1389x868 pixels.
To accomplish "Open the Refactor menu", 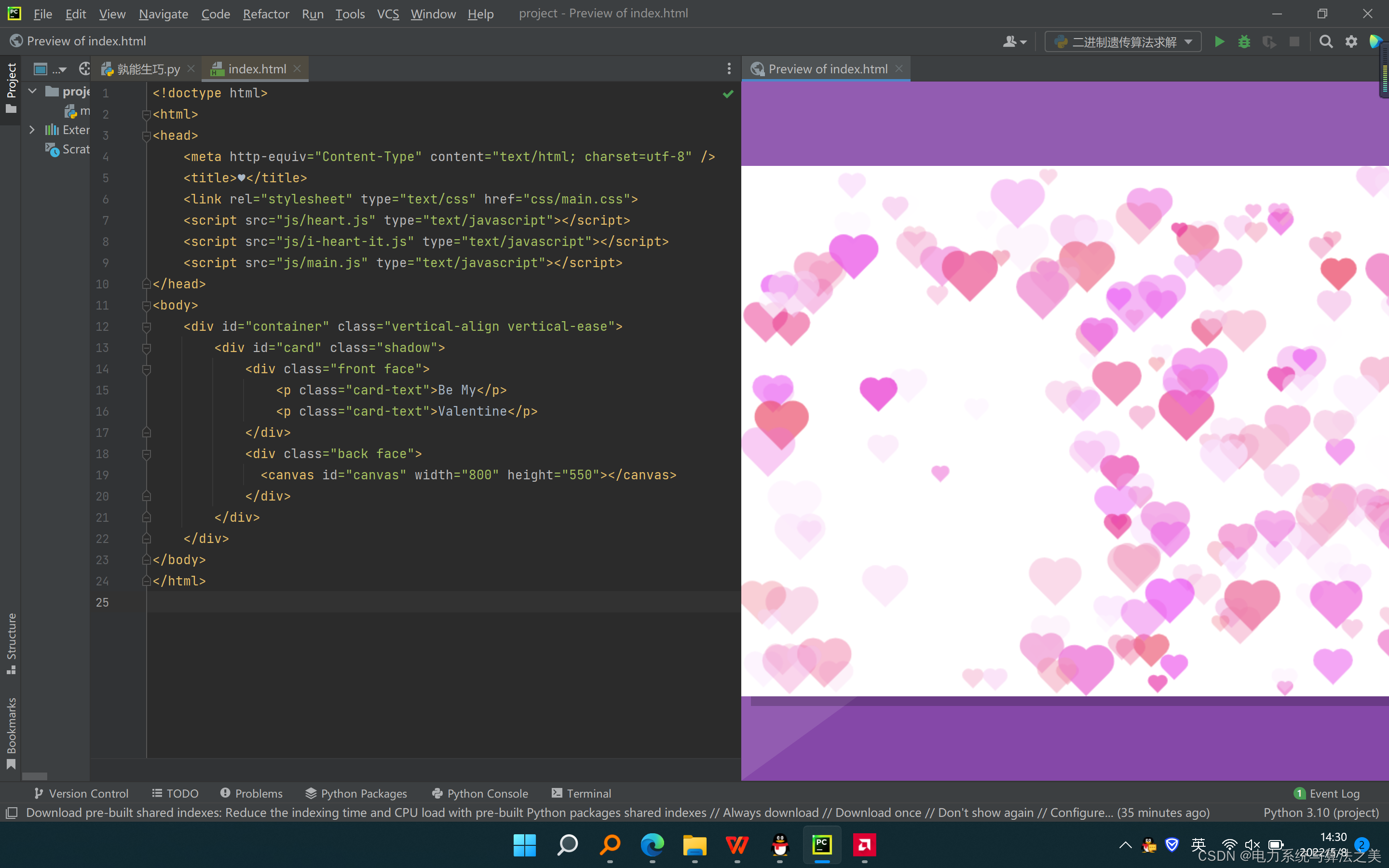I will point(266,14).
